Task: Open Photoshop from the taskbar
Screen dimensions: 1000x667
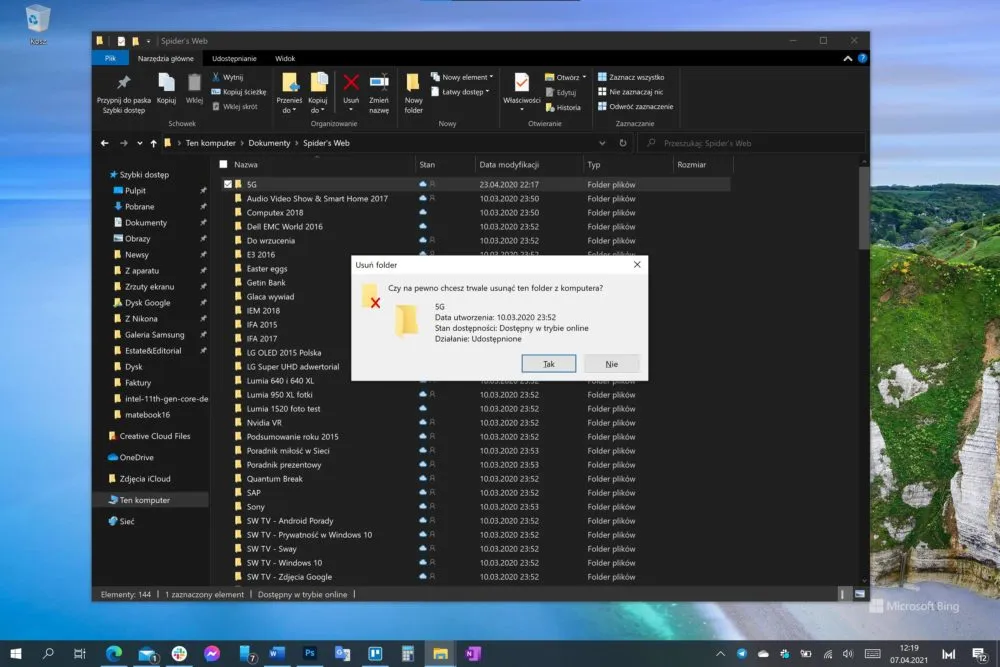Action: [309, 653]
